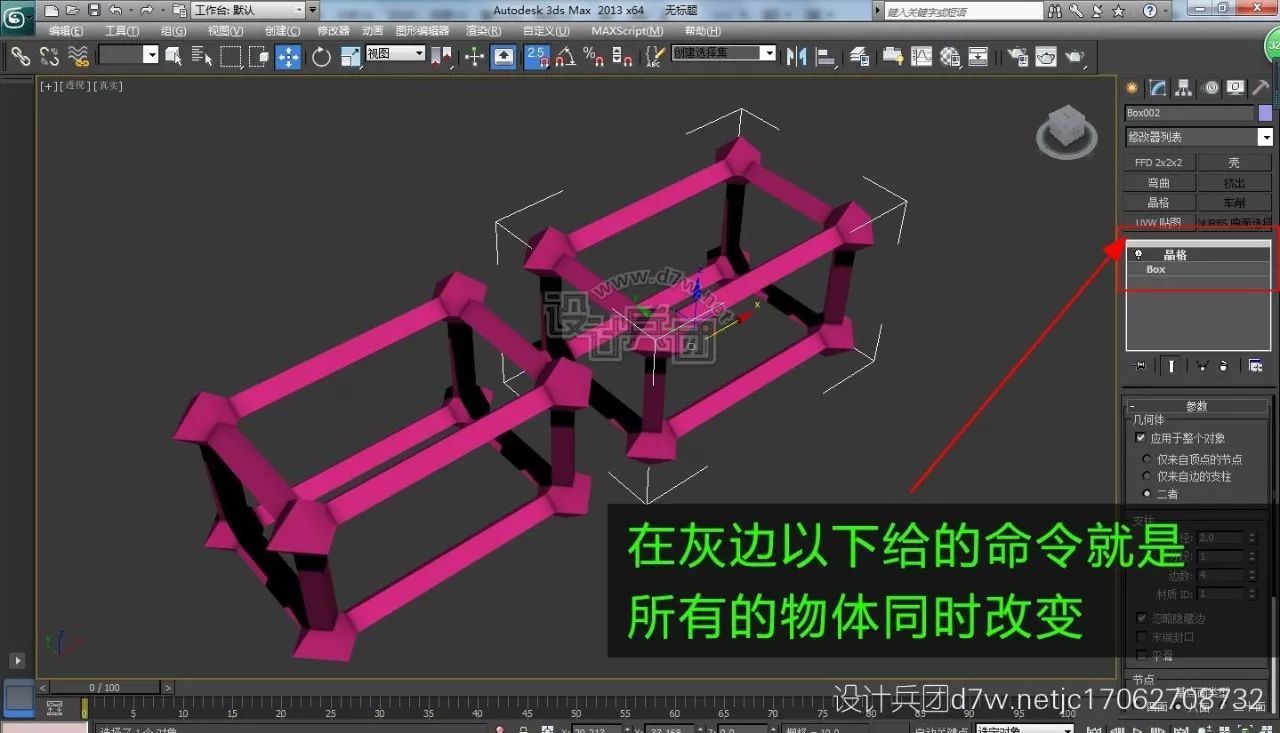The image size is (1280, 733).
Task: Click the Redo arrow icon
Action: pos(146,10)
